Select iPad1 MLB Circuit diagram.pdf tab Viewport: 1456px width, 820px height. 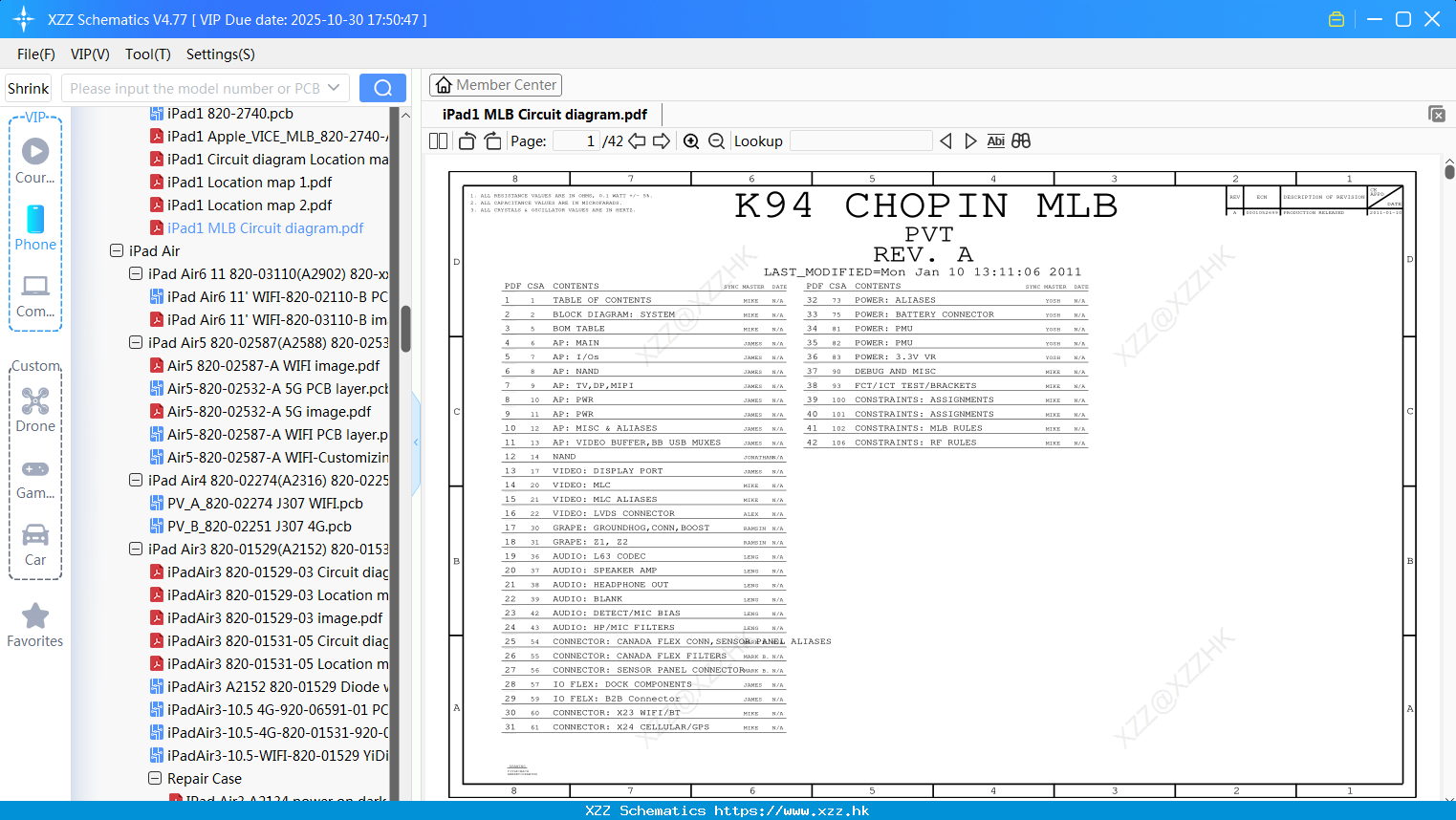[x=545, y=115]
